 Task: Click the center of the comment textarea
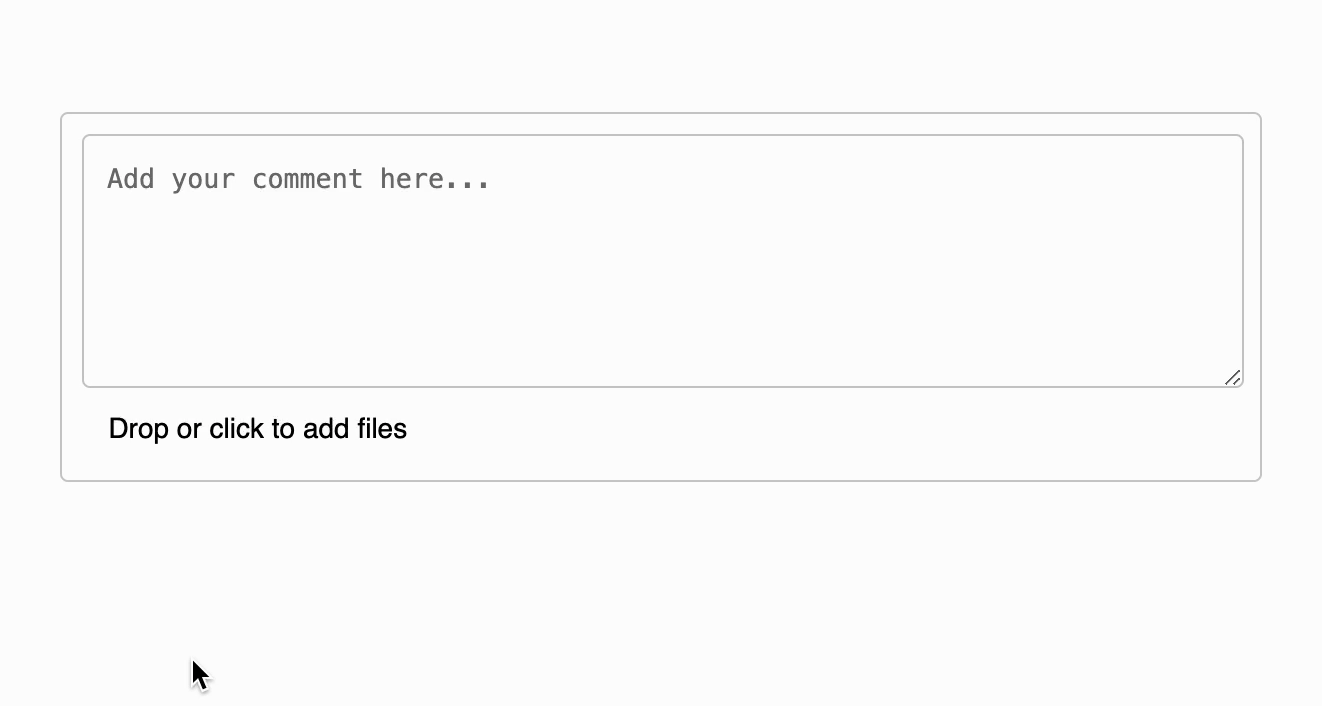point(662,260)
